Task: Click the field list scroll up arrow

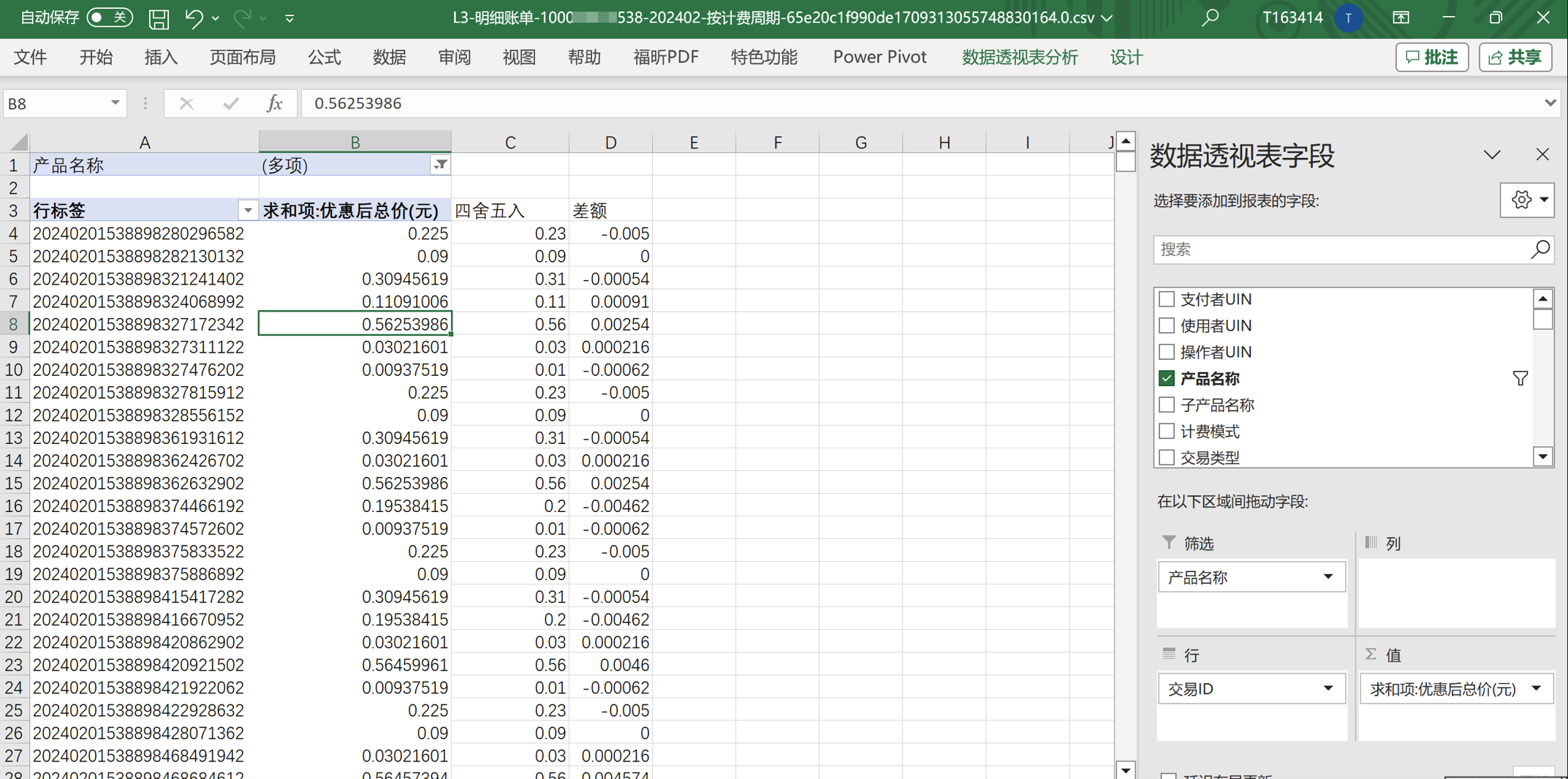Action: [x=1542, y=298]
